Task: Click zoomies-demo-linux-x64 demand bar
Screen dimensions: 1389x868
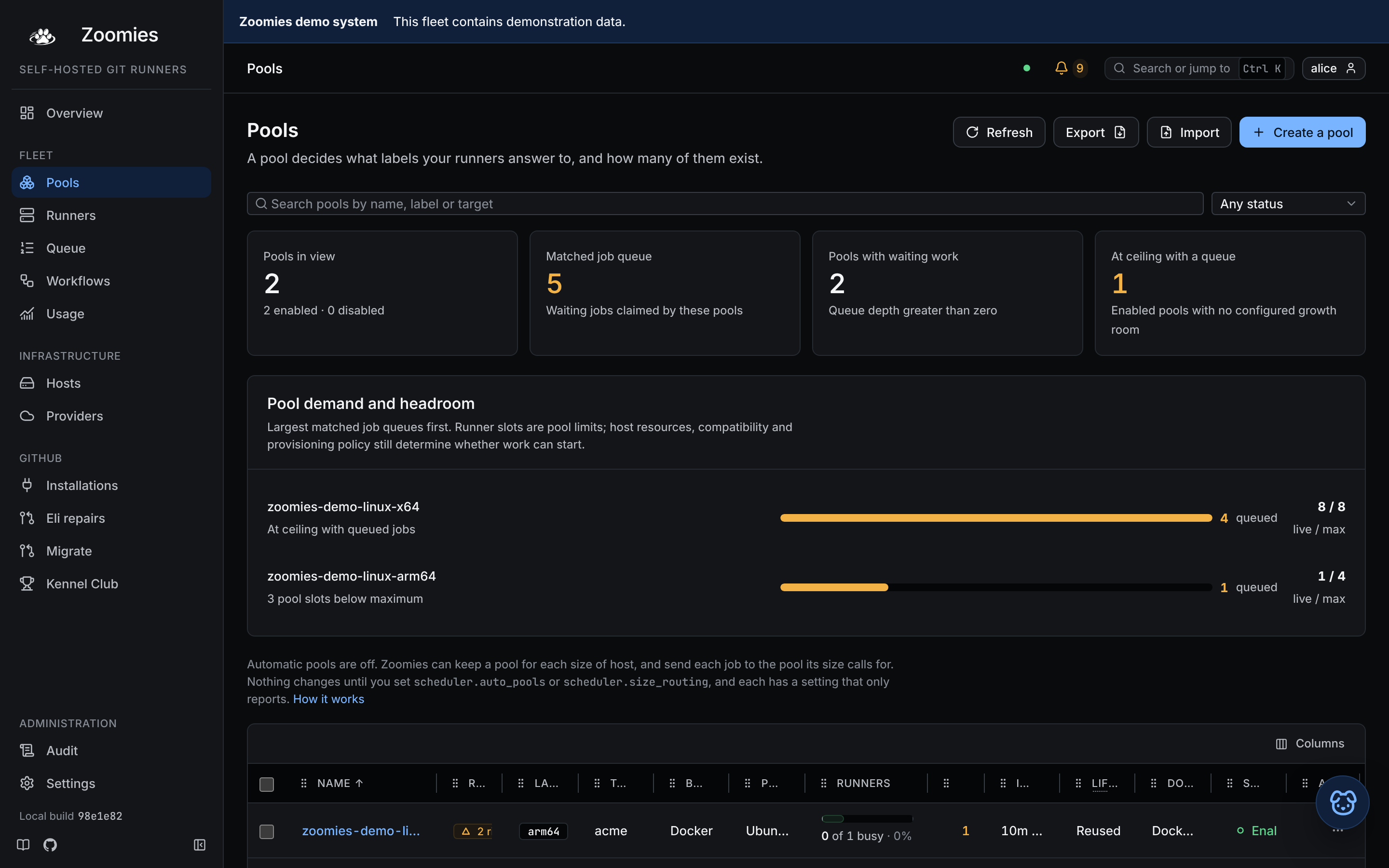Action: (x=996, y=518)
